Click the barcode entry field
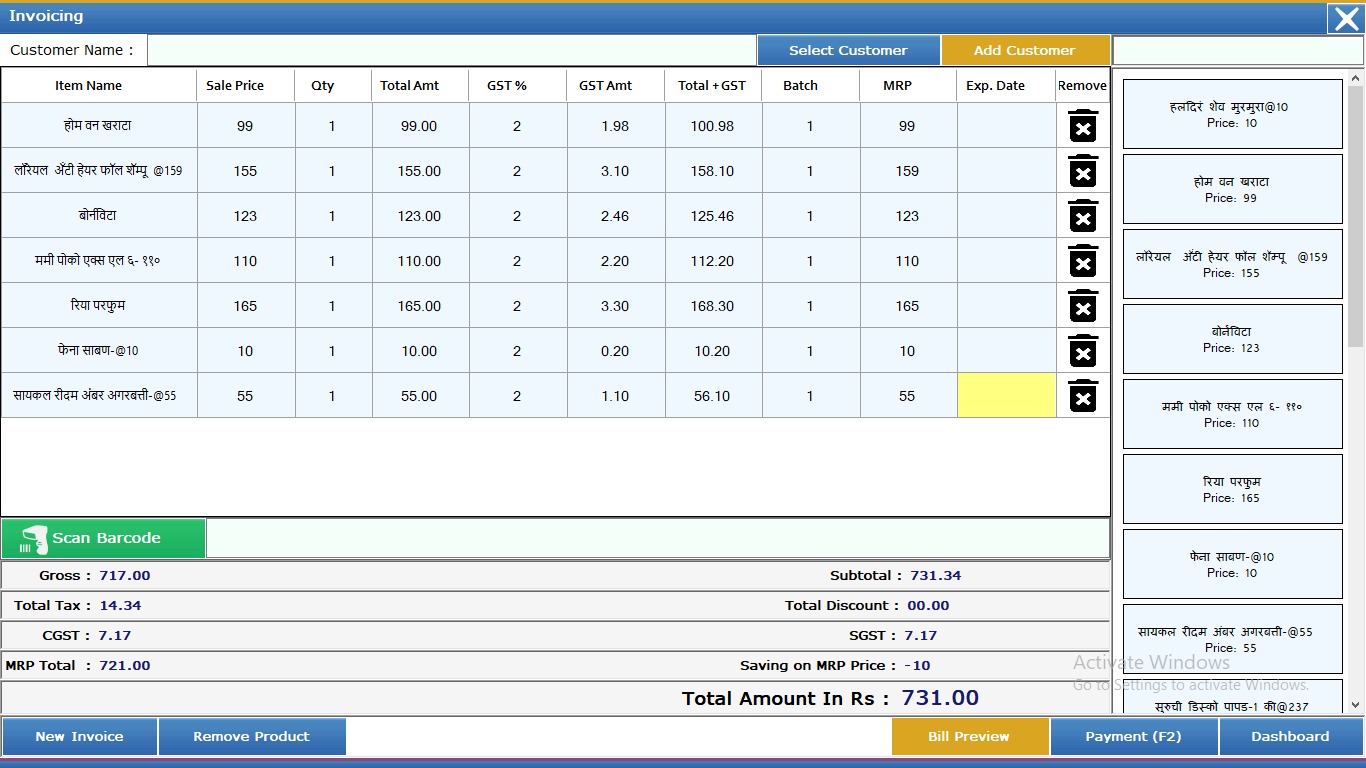The height and width of the screenshot is (768, 1366). (658, 538)
